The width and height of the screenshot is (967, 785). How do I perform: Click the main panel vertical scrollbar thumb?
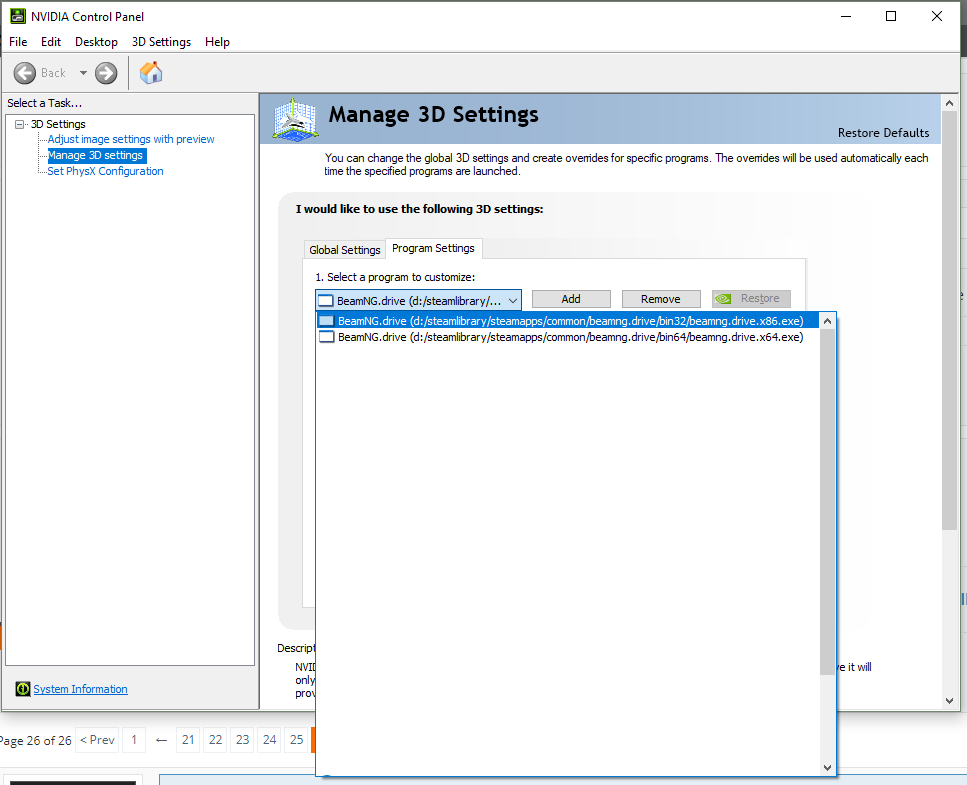949,320
